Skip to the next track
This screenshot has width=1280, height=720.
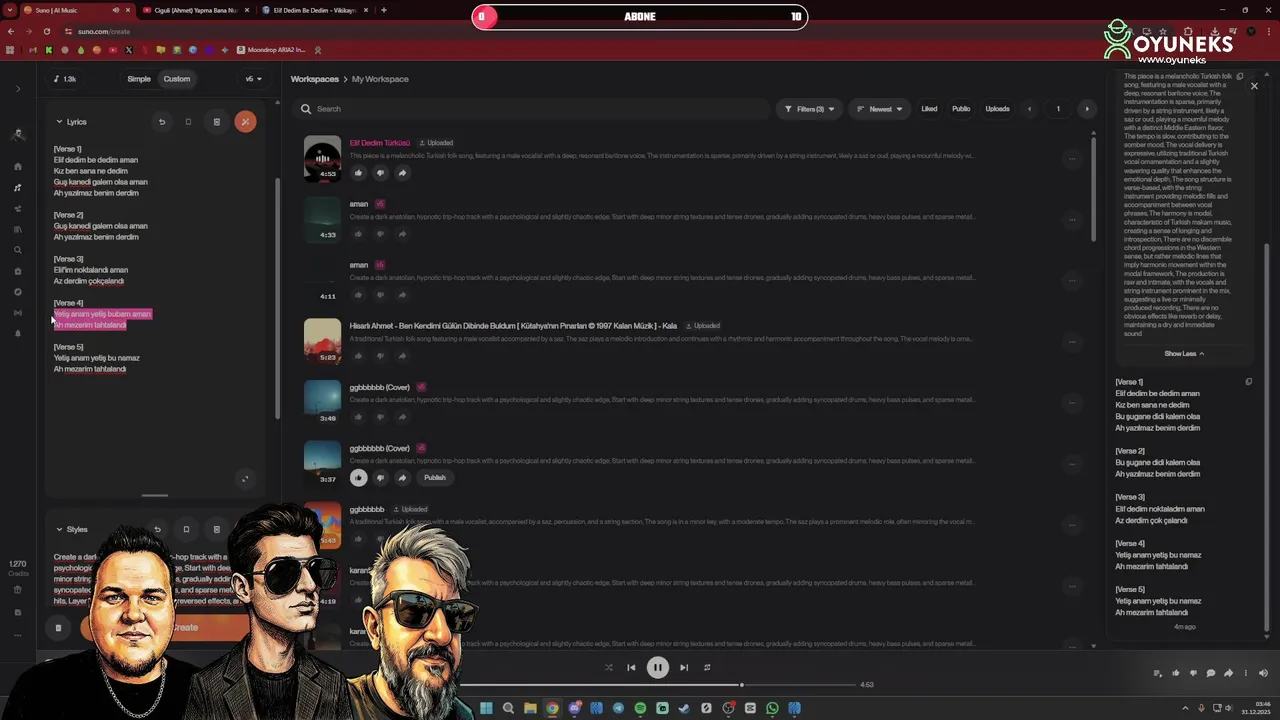(684, 667)
